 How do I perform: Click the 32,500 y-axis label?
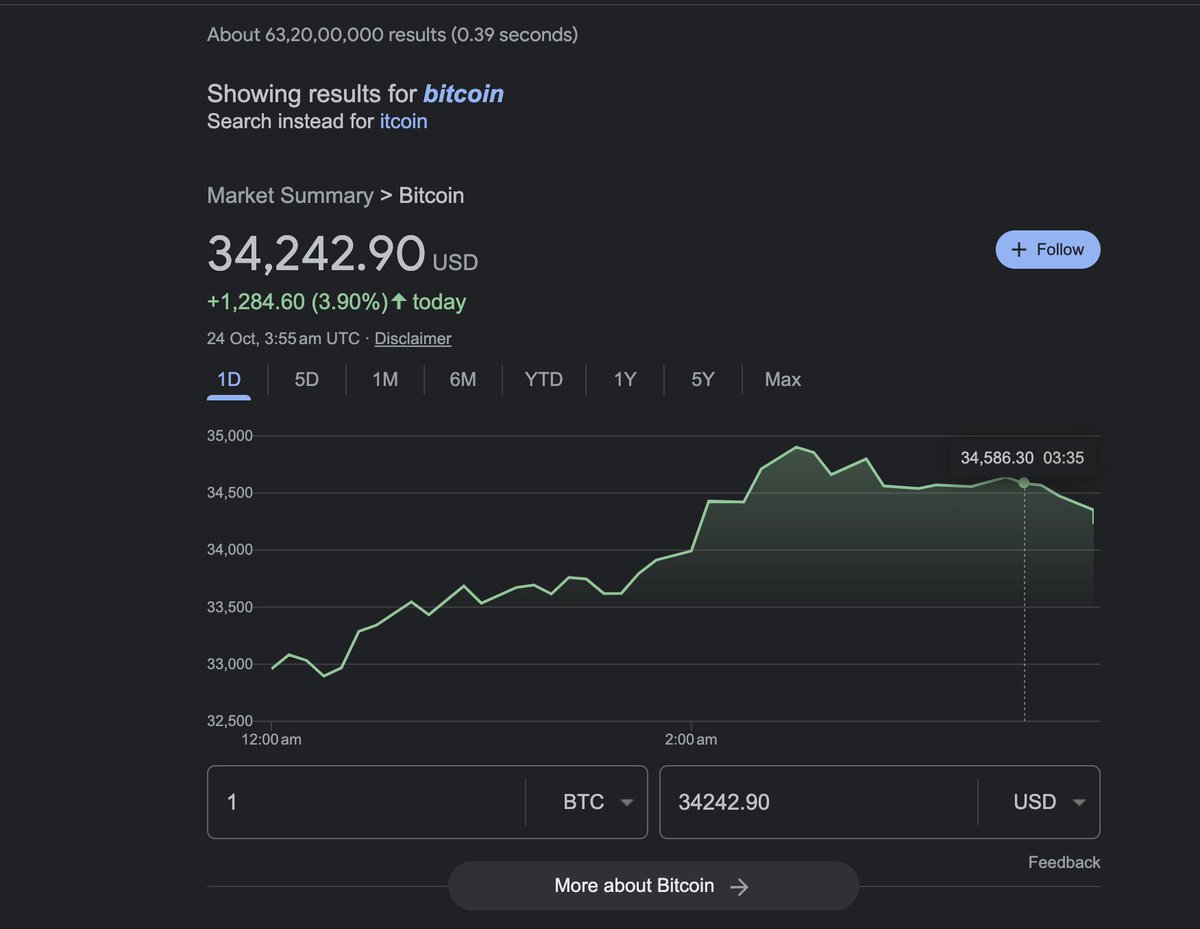click(231, 721)
